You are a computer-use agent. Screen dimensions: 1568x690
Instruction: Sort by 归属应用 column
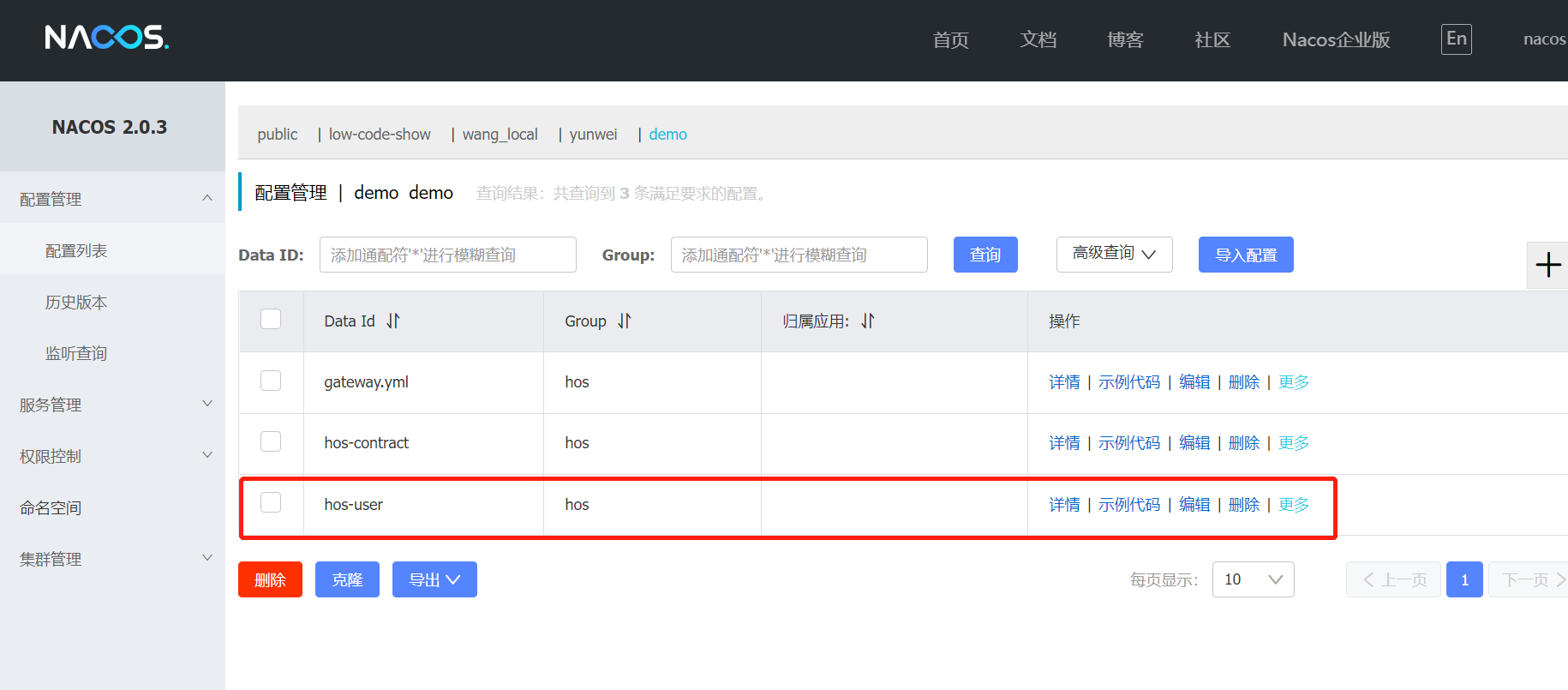point(868,321)
